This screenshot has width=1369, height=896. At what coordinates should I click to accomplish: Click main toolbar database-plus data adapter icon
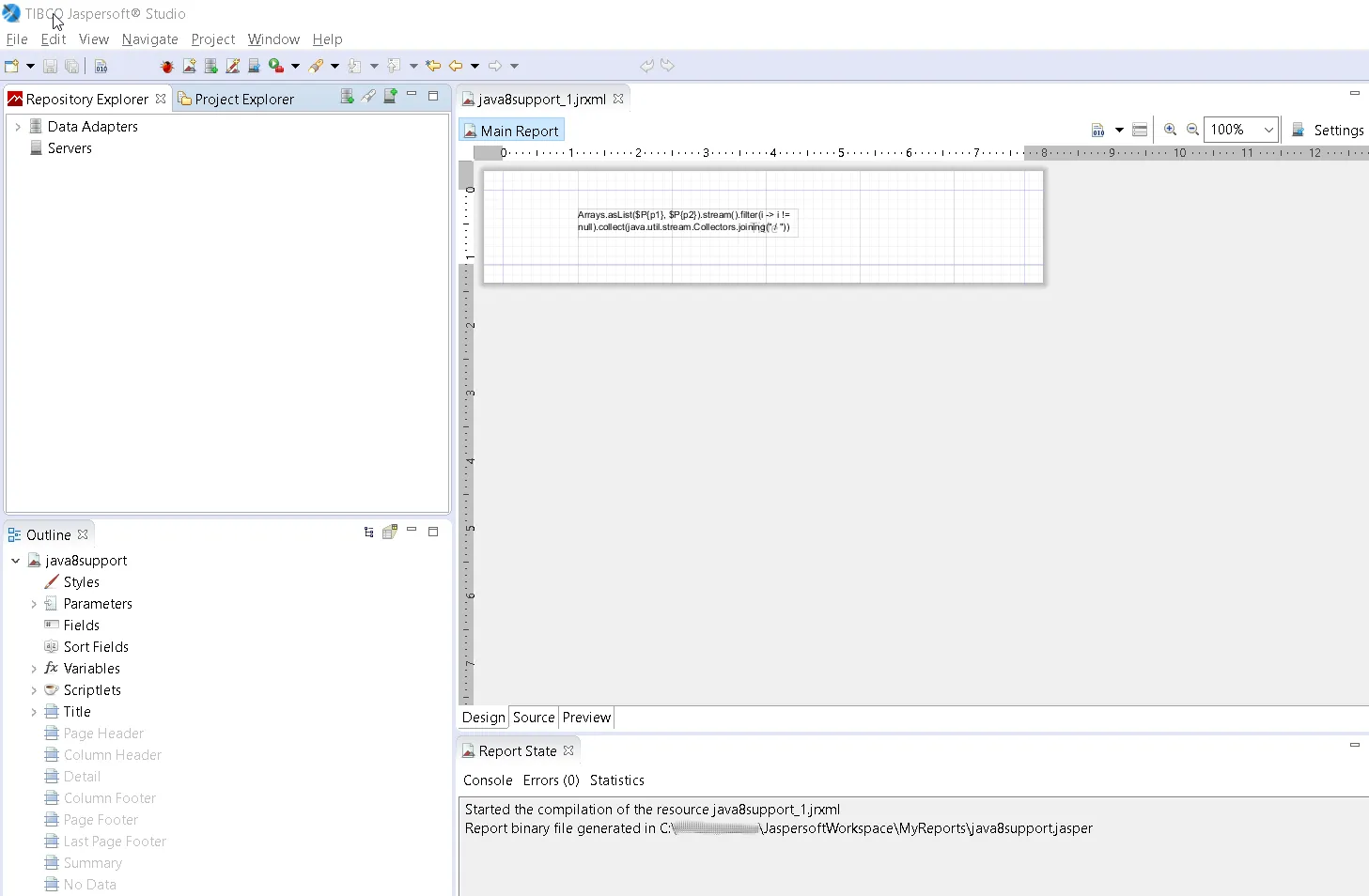coord(211,66)
